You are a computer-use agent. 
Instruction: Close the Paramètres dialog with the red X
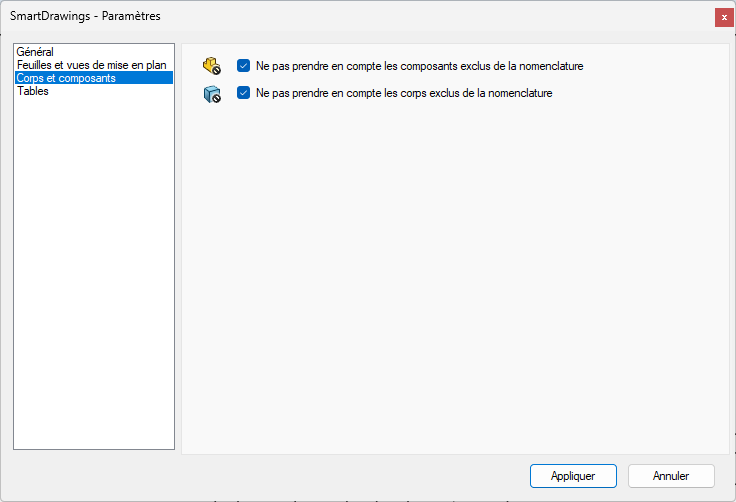724,17
